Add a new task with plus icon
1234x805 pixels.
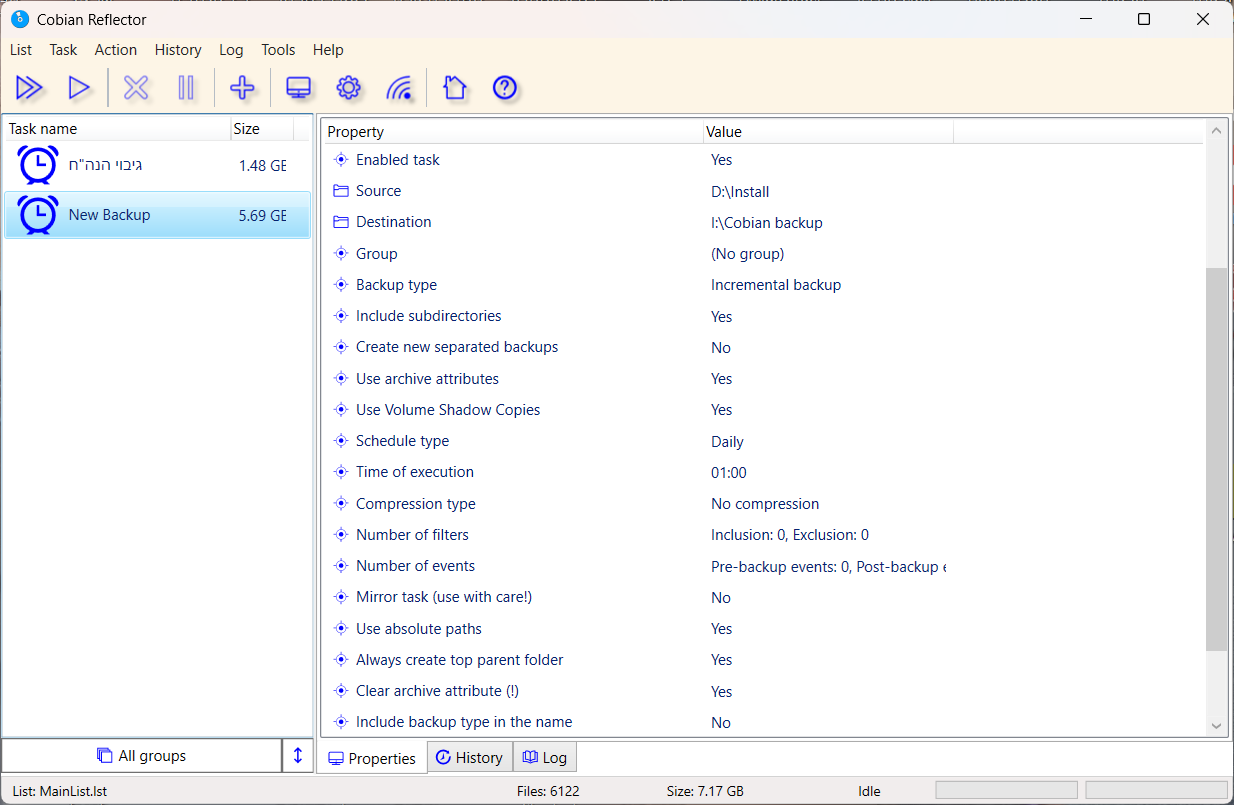[242, 88]
